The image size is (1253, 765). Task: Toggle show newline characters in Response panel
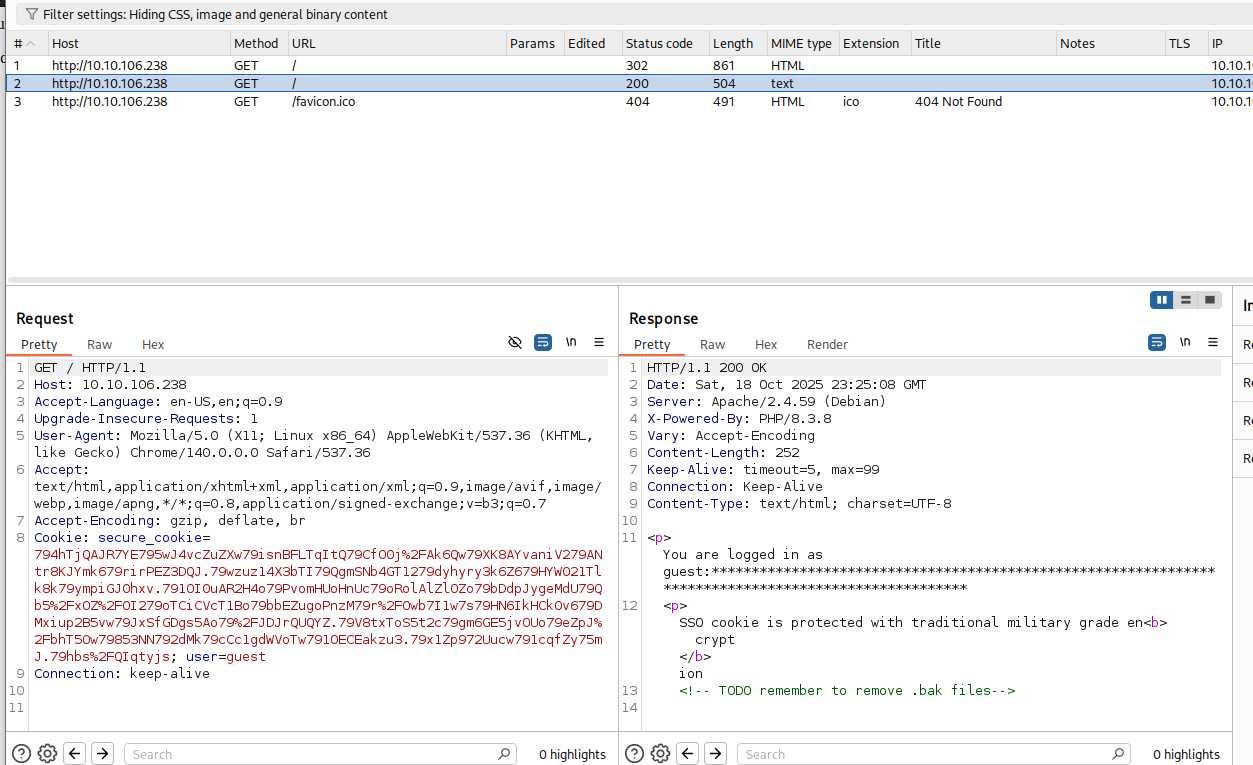click(x=1185, y=342)
